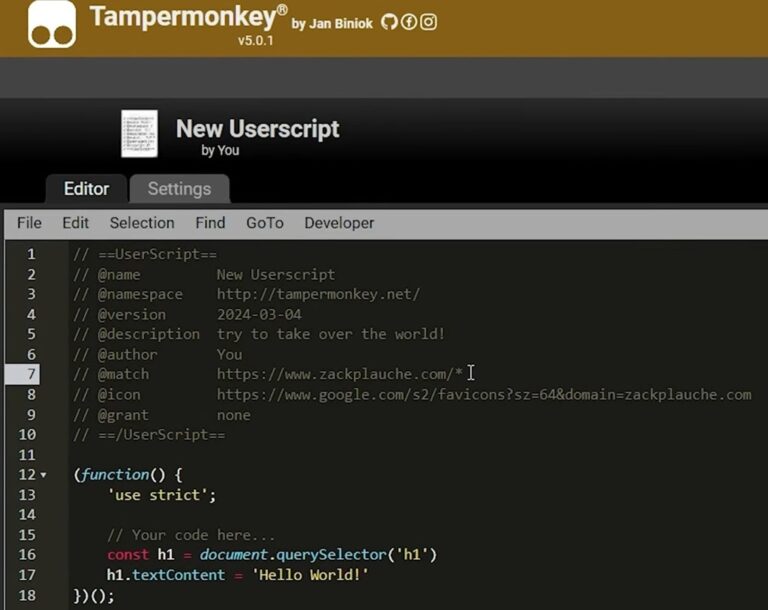
Task: Click the Tampermonkey logo icon
Action: coord(52,24)
